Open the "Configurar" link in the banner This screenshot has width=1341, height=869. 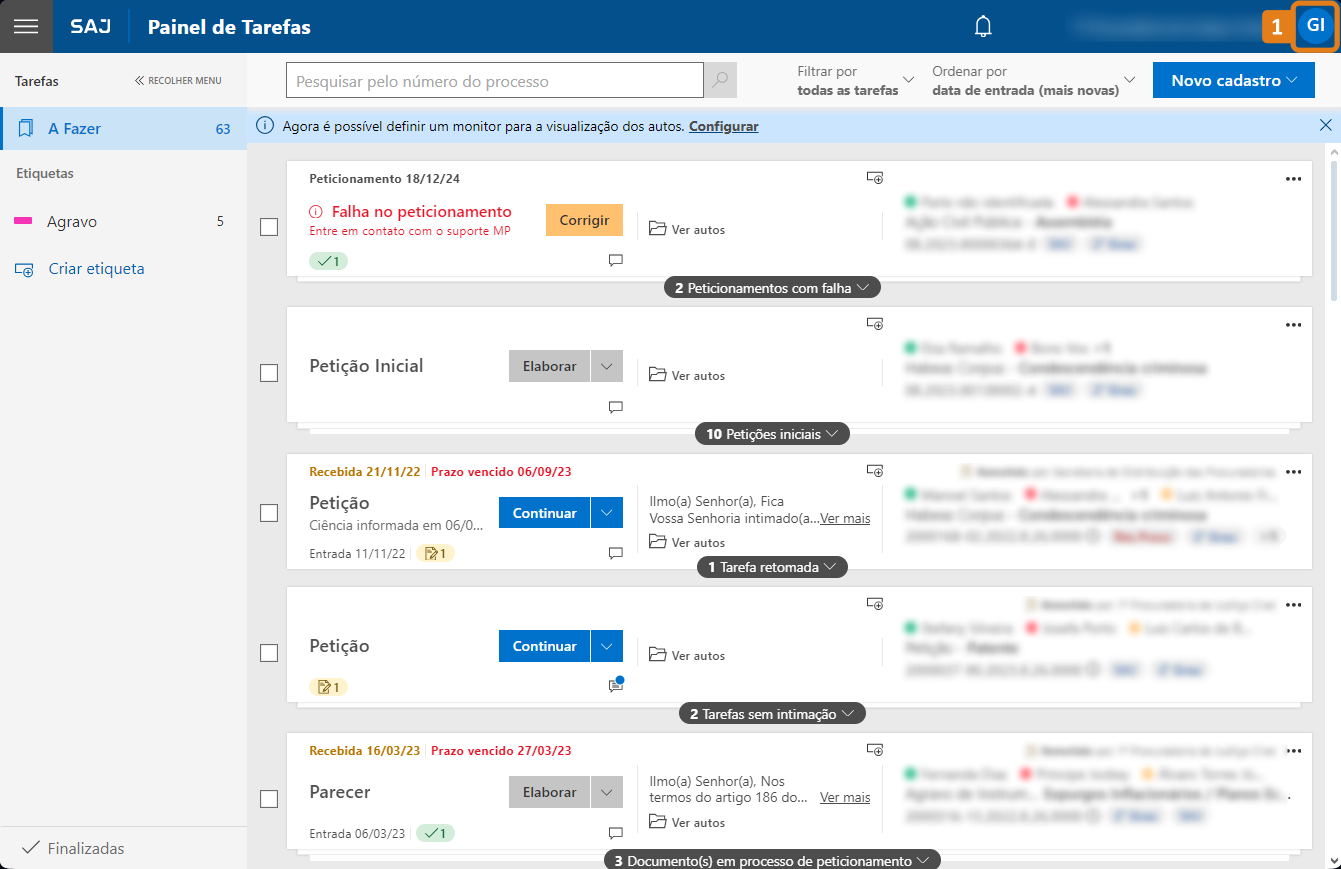pyautogui.click(x=723, y=126)
